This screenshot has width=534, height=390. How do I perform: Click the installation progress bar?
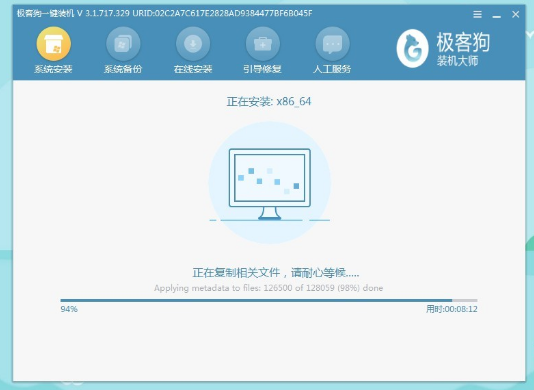(x=269, y=300)
